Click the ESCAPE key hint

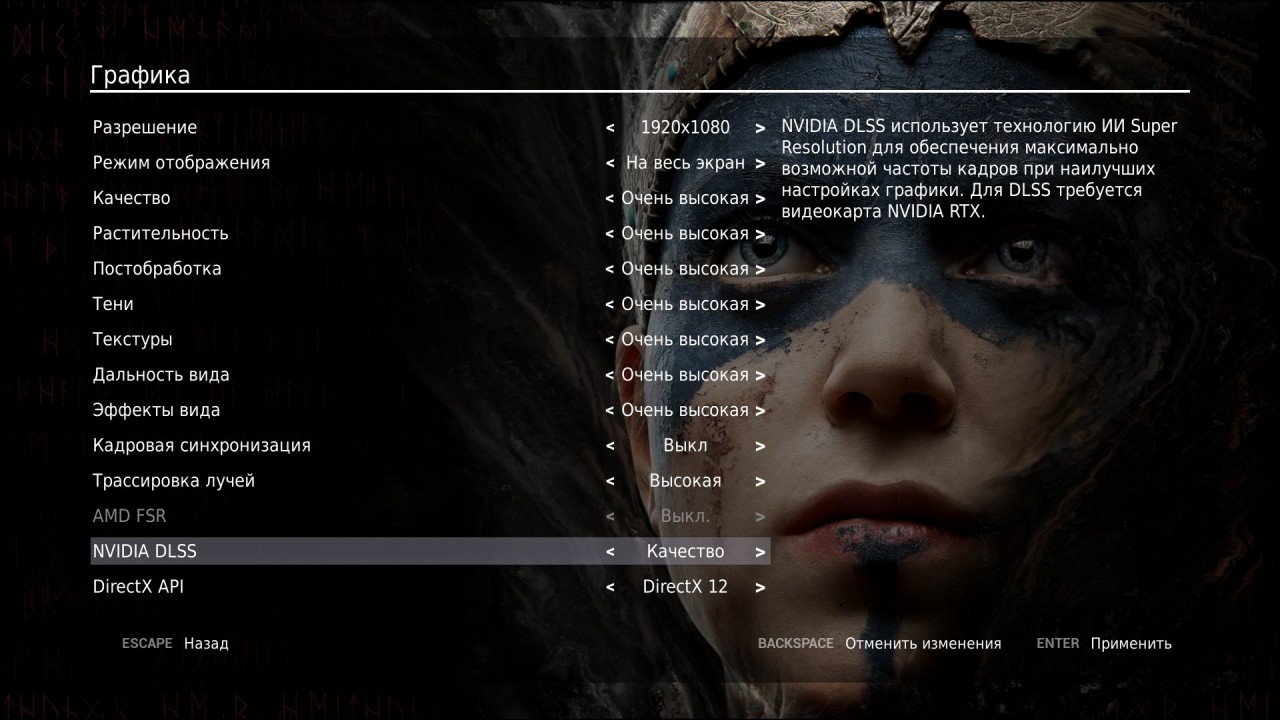(147, 644)
